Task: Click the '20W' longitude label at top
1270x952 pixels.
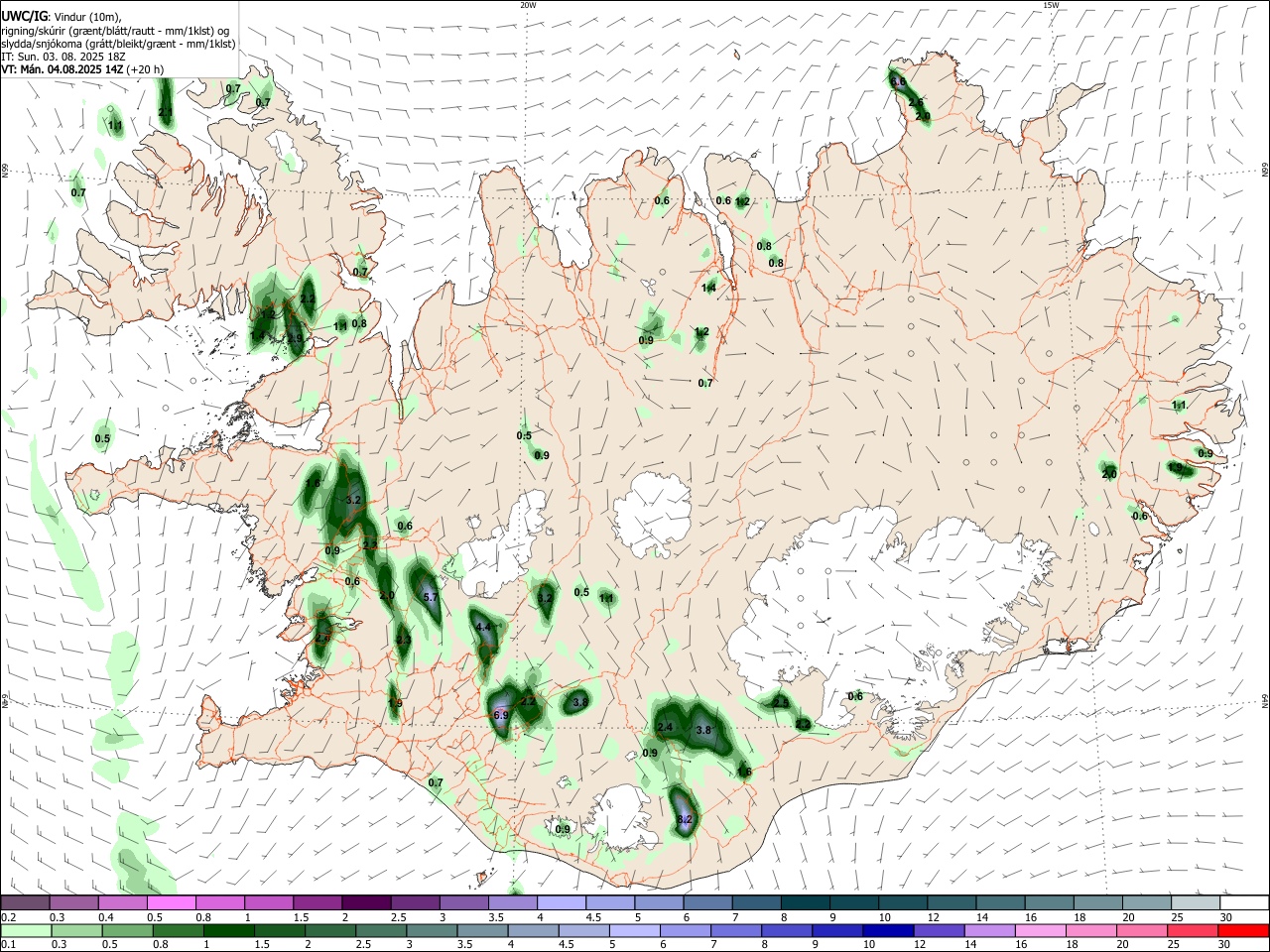Action: 528,5
